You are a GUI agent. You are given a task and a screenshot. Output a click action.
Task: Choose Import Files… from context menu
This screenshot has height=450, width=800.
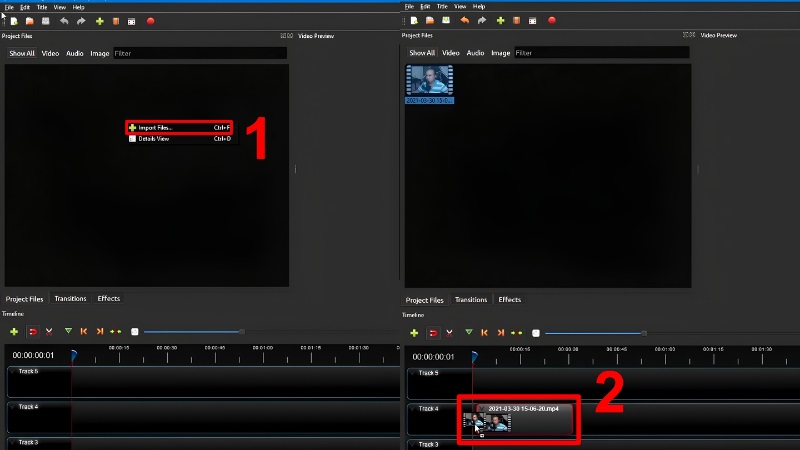point(179,128)
